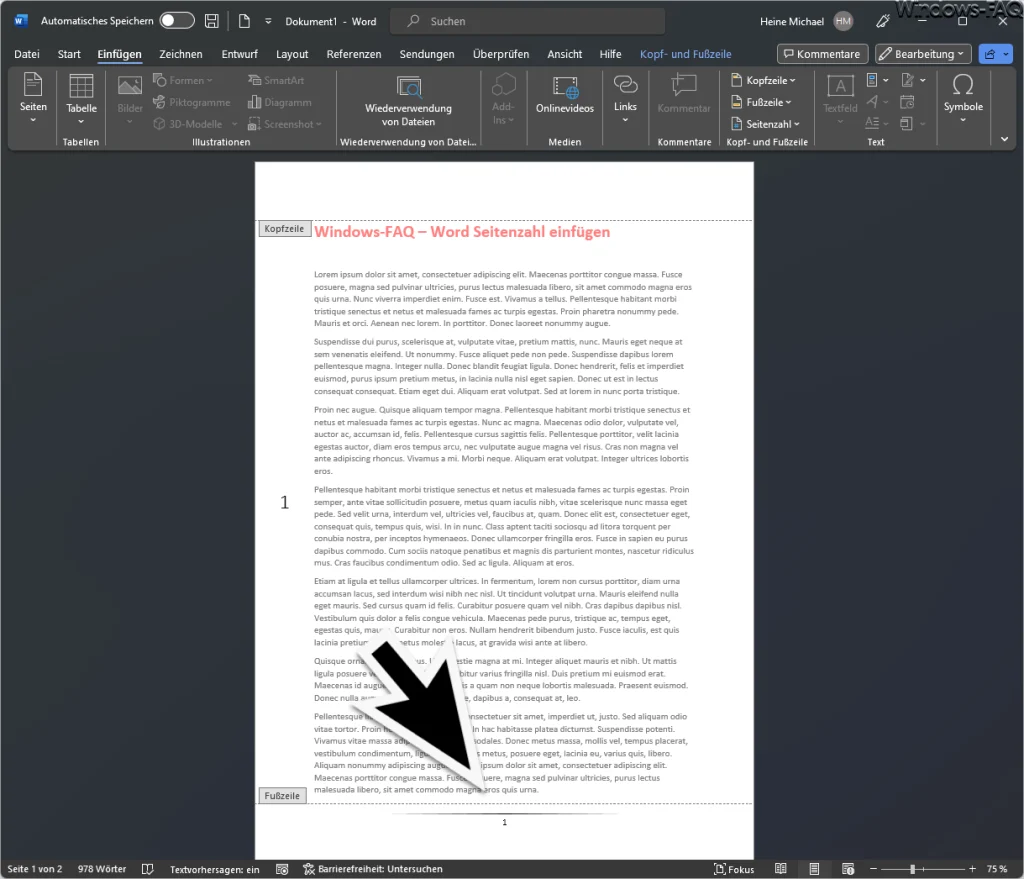Click the blue share button
The width and height of the screenshot is (1024, 879).
tap(990, 54)
